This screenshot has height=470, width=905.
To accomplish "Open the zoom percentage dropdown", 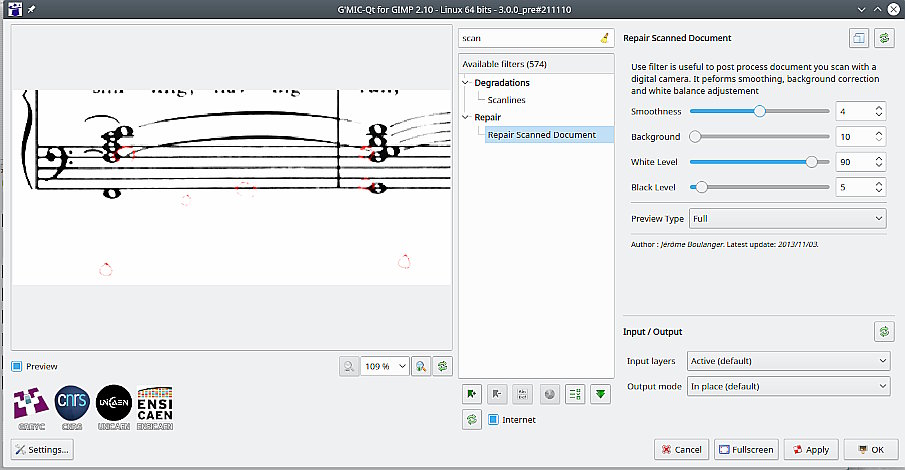I will coord(384,366).
